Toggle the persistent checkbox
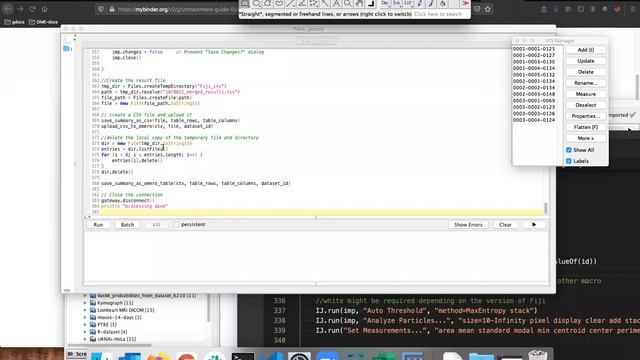640x360 pixels. pos(176,224)
